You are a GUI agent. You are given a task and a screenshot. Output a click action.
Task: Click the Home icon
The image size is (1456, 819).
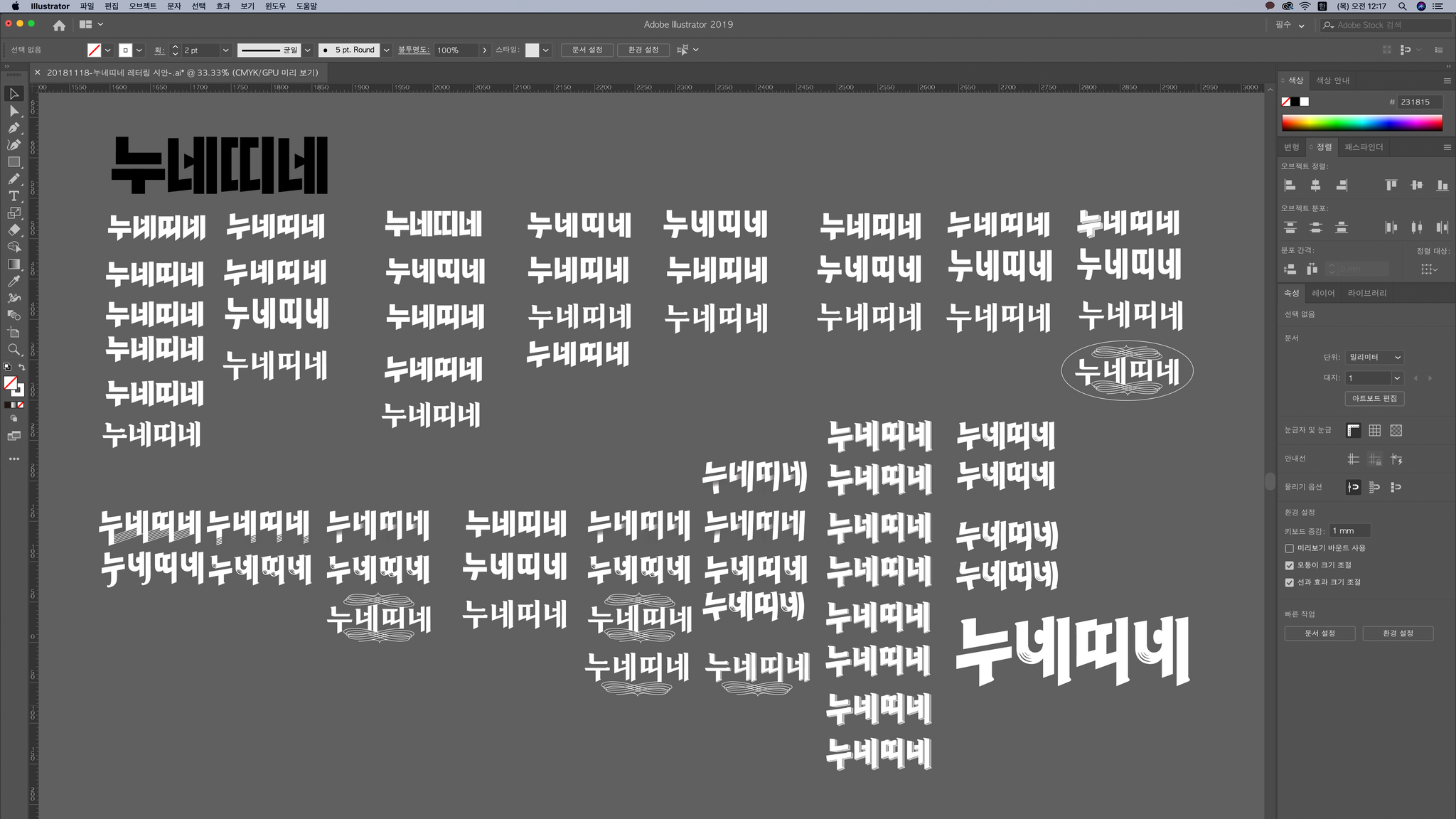[59, 25]
